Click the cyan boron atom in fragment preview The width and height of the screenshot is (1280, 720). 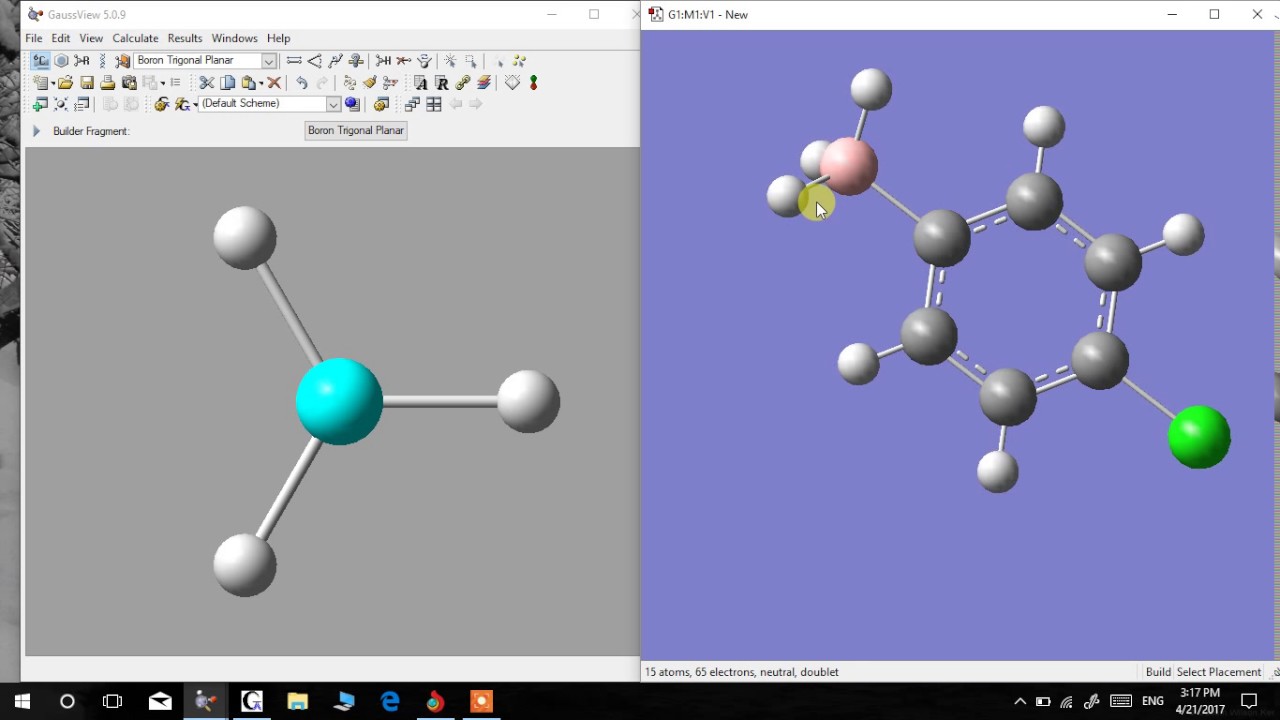(339, 401)
